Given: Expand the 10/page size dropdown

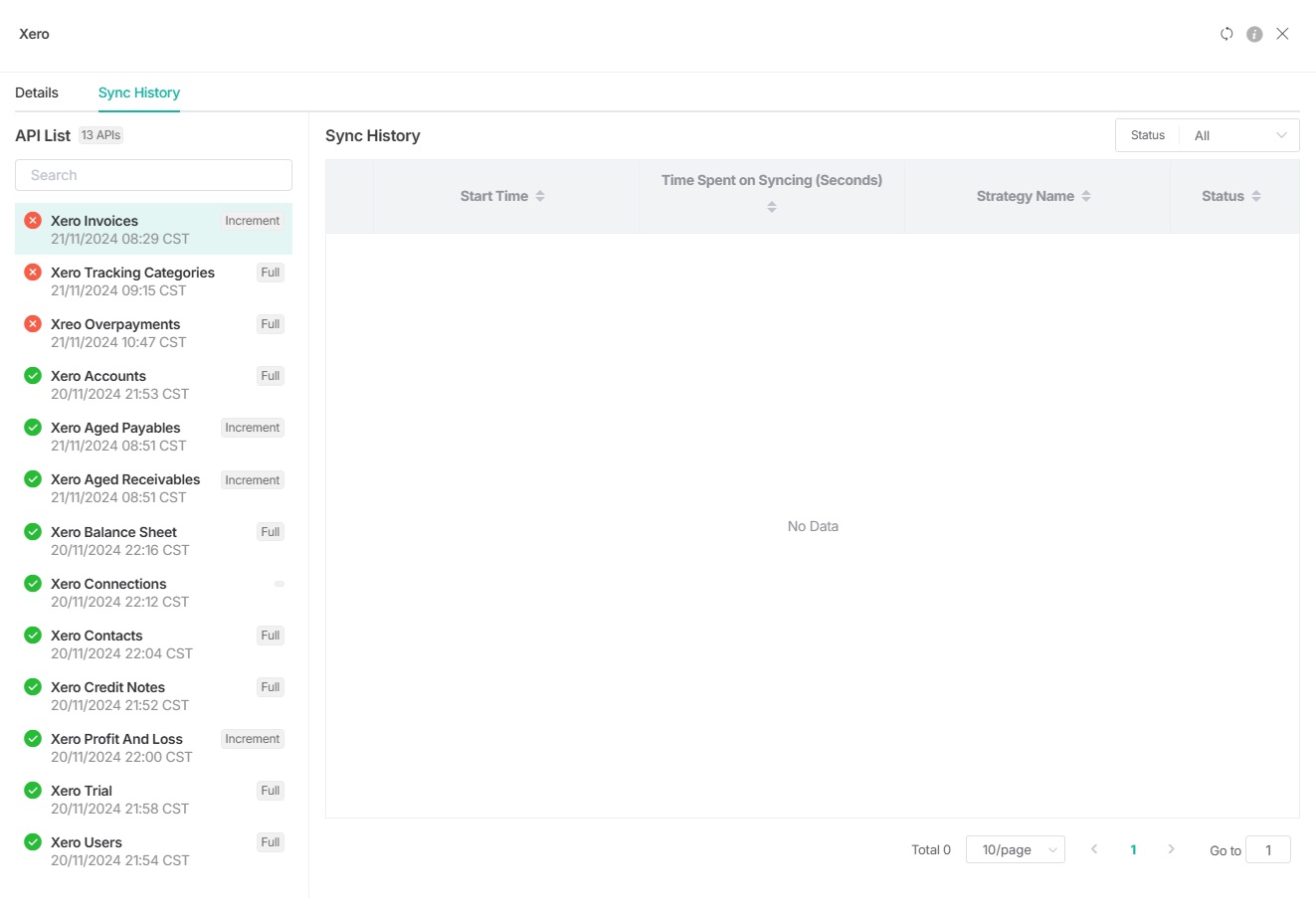Looking at the screenshot, I should tap(1015, 849).
